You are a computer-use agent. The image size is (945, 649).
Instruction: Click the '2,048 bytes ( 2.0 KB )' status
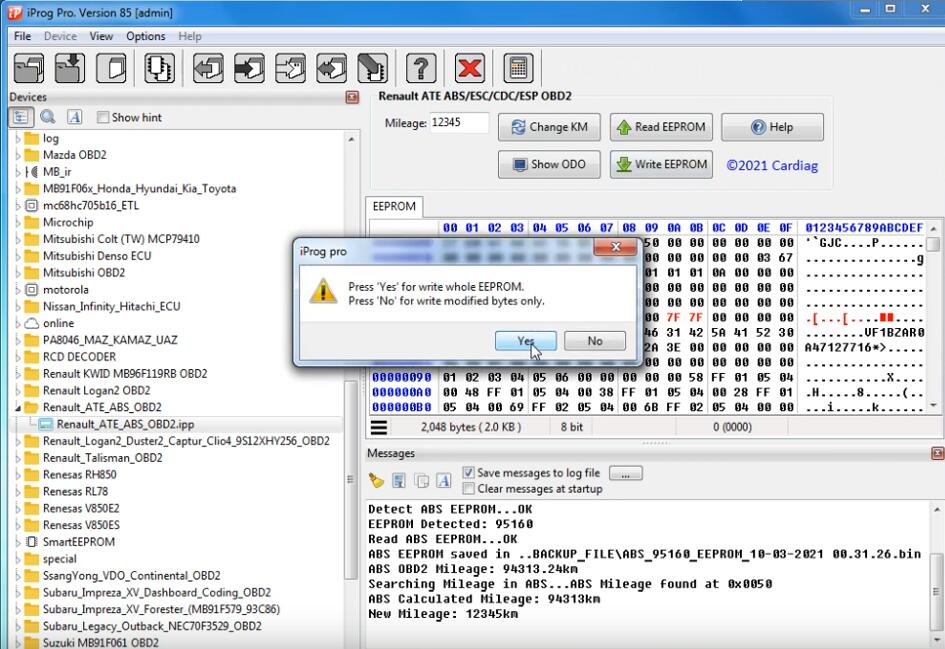471,427
